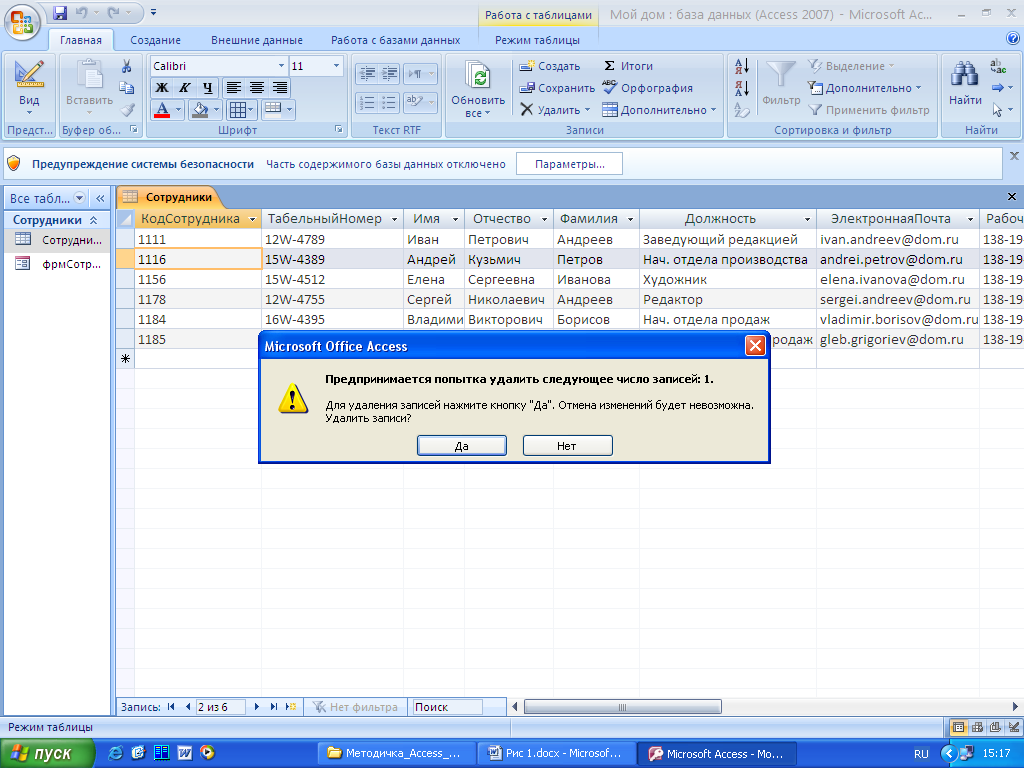Image resolution: width=1024 pixels, height=768 pixels.
Task: Click the record Поиск search box
Action: (x=448, y=707)
